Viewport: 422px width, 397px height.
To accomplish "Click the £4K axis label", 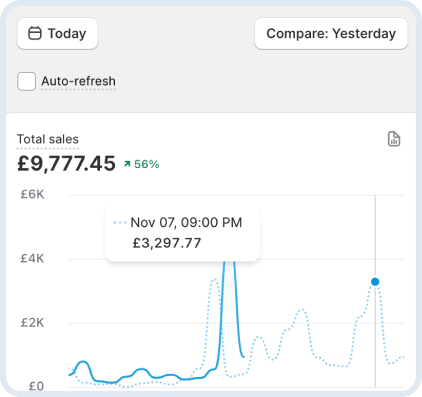I will pyautogui.click(x=32, y=258).
